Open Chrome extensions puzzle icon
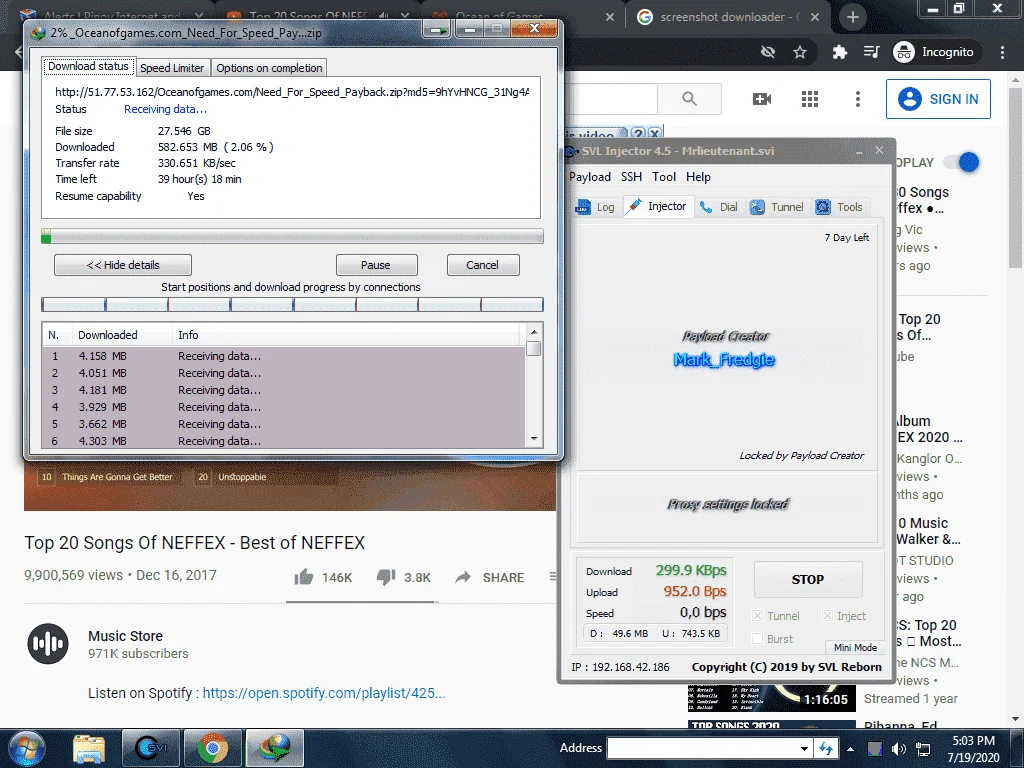1024x768 pixels. 839,52
